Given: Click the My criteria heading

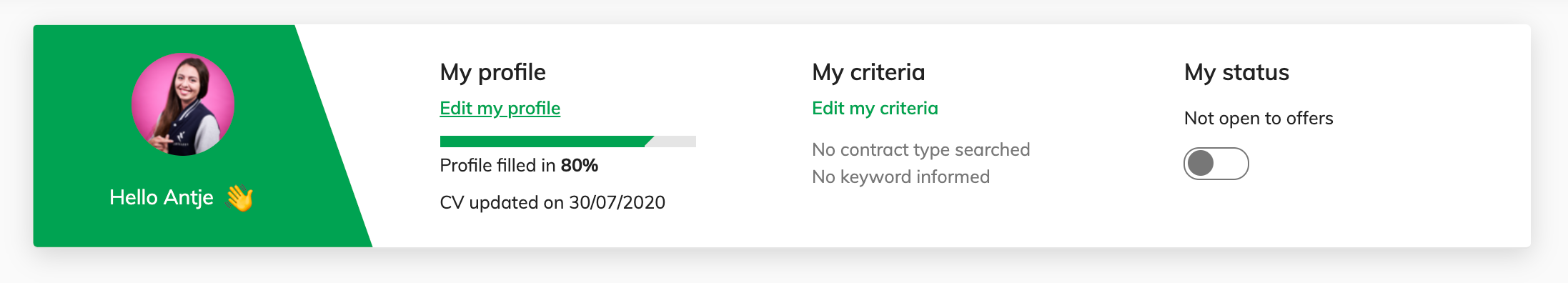Looking at the screenshot, I should point(868,72).
